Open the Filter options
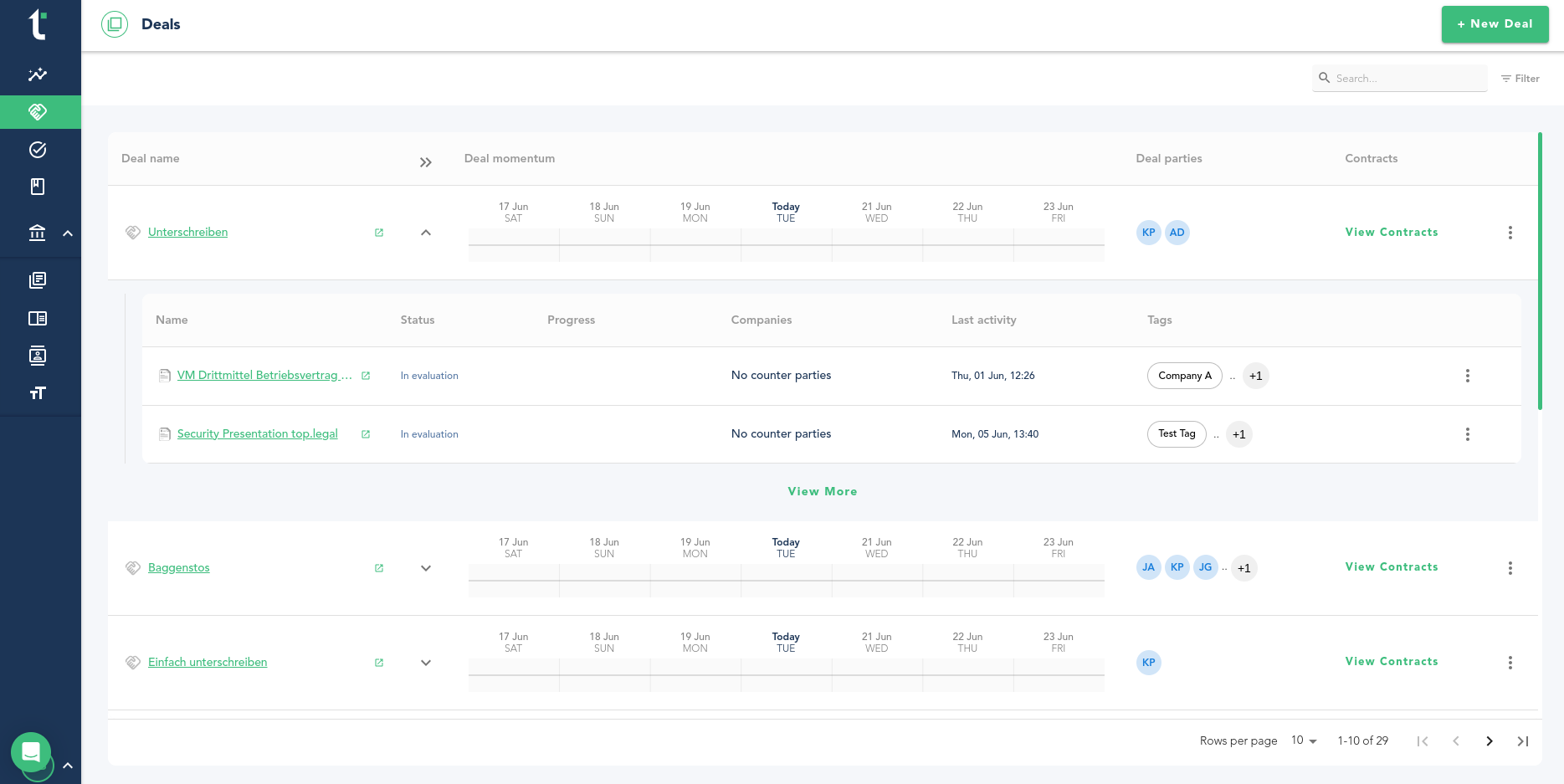Viewport: 1564px width, 784px height. click(1520, 78)
